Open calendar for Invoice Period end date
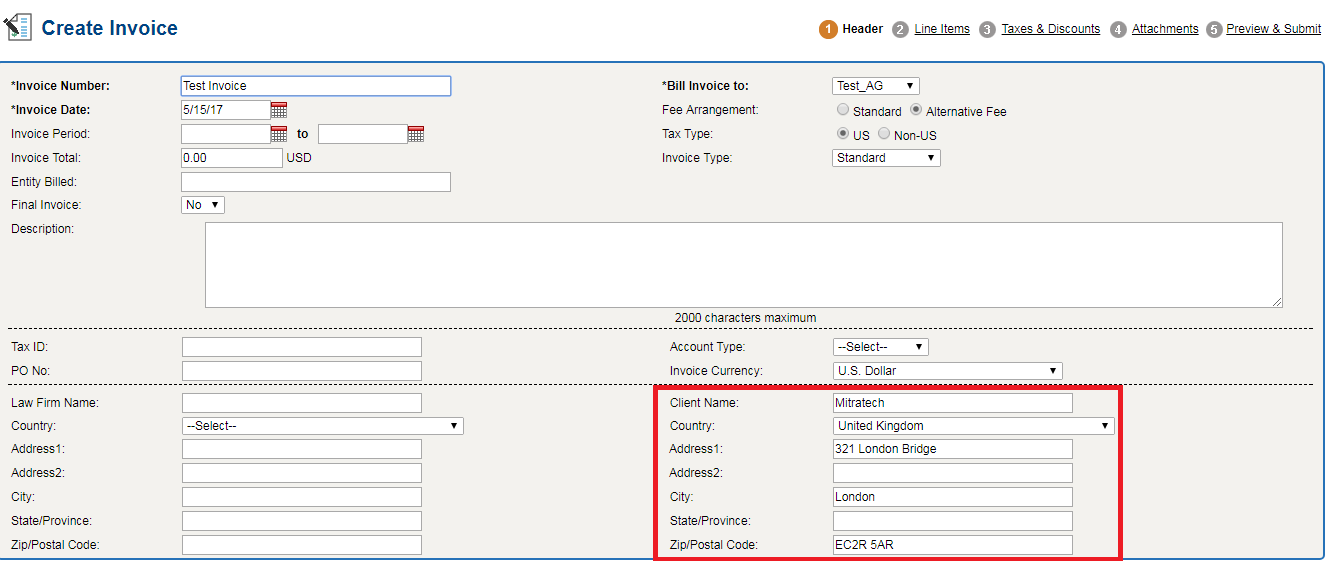 coord(416,134)
